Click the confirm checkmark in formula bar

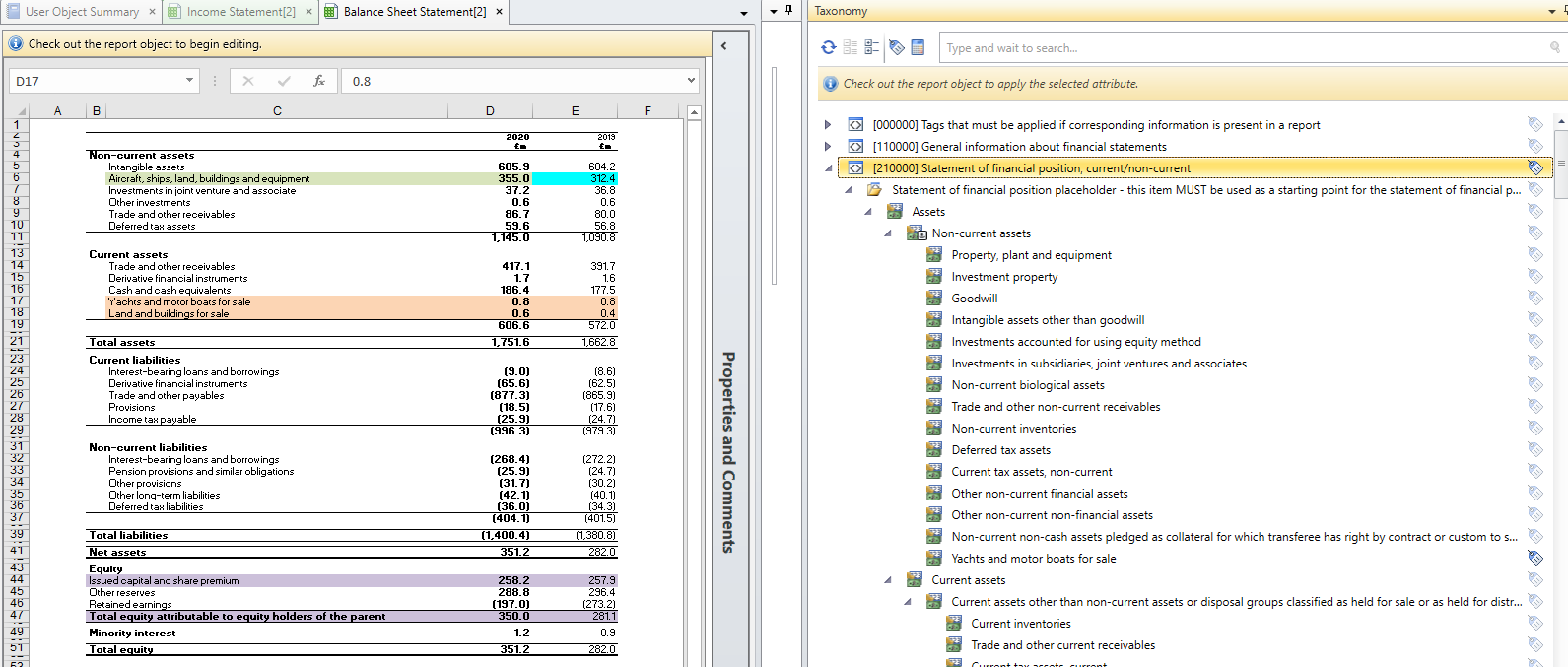coord(284,81)
